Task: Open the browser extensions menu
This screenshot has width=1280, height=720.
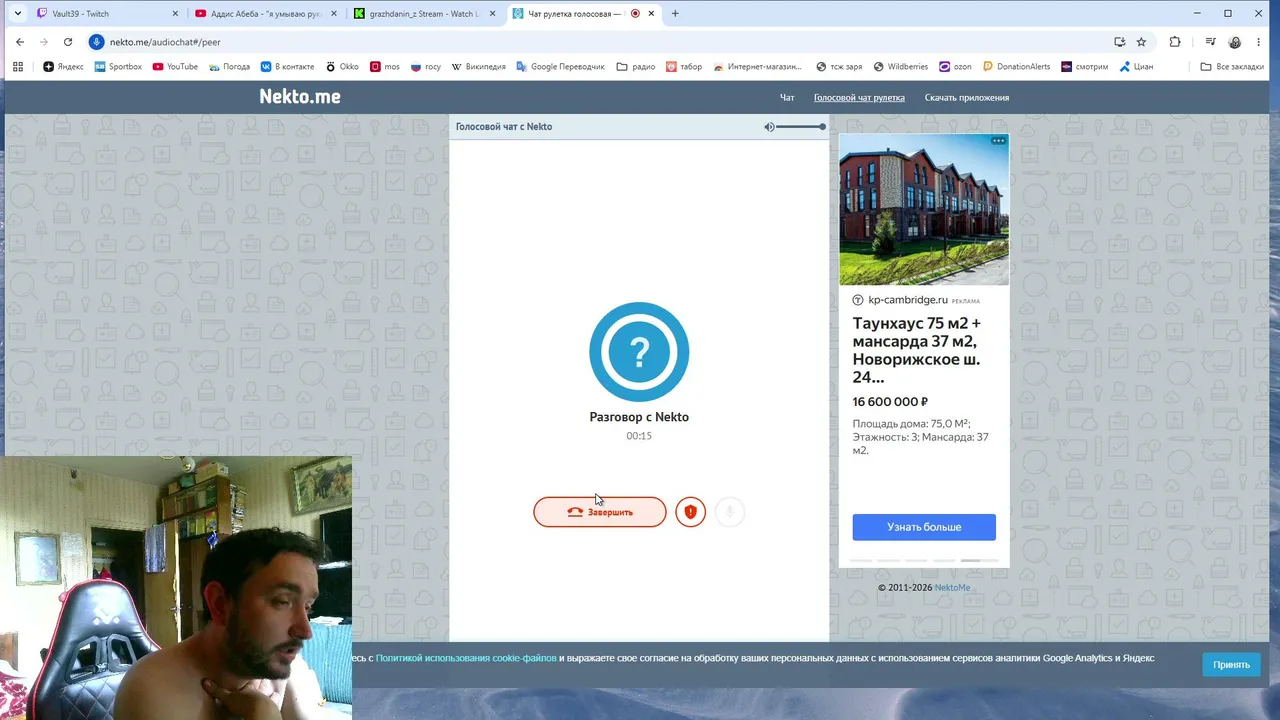Action: [1175, 42]
